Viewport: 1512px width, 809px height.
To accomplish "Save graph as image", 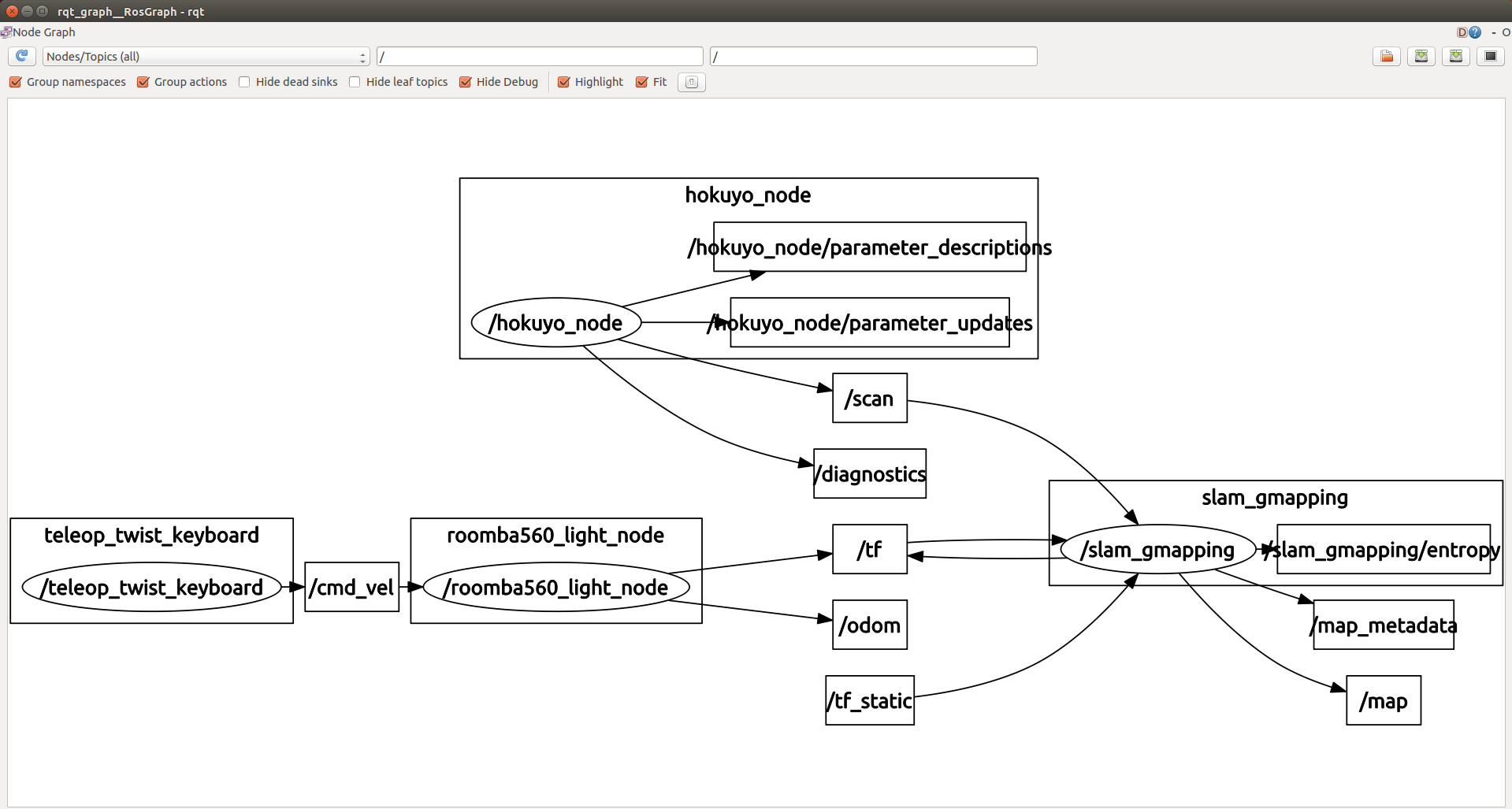I will 1491,56.
